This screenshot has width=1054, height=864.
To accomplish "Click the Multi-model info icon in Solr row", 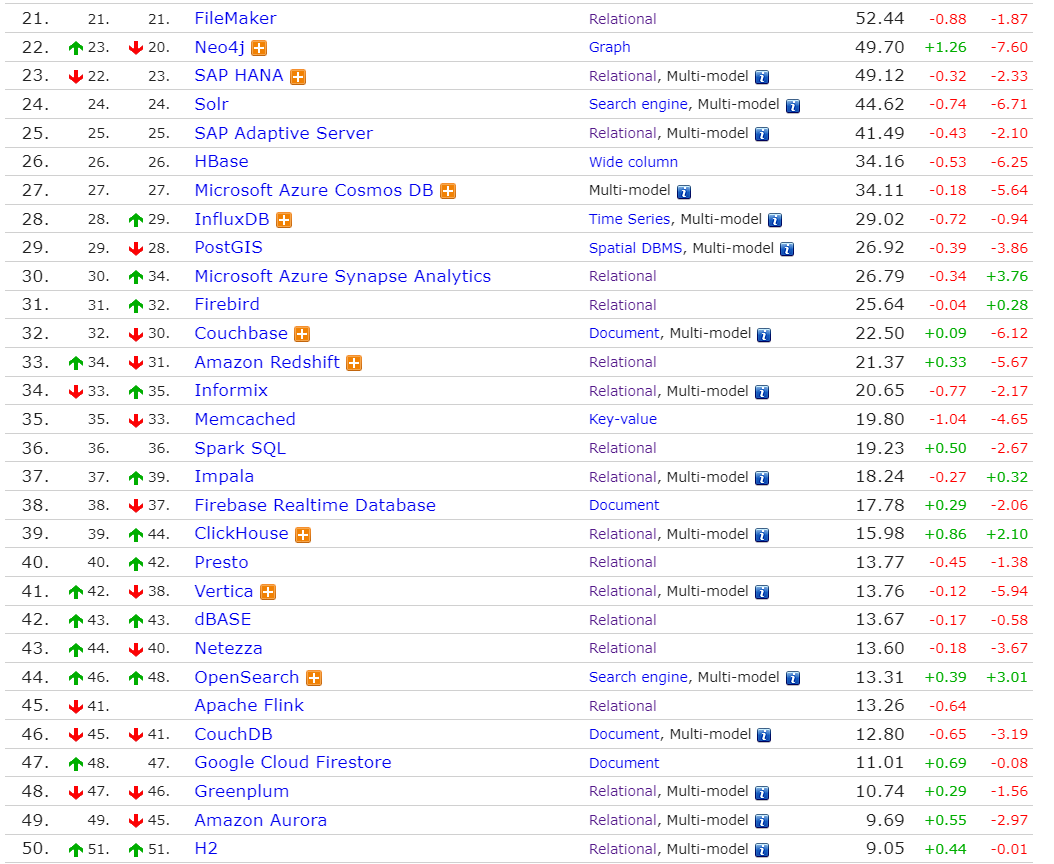I will click(x=793, y=106).
